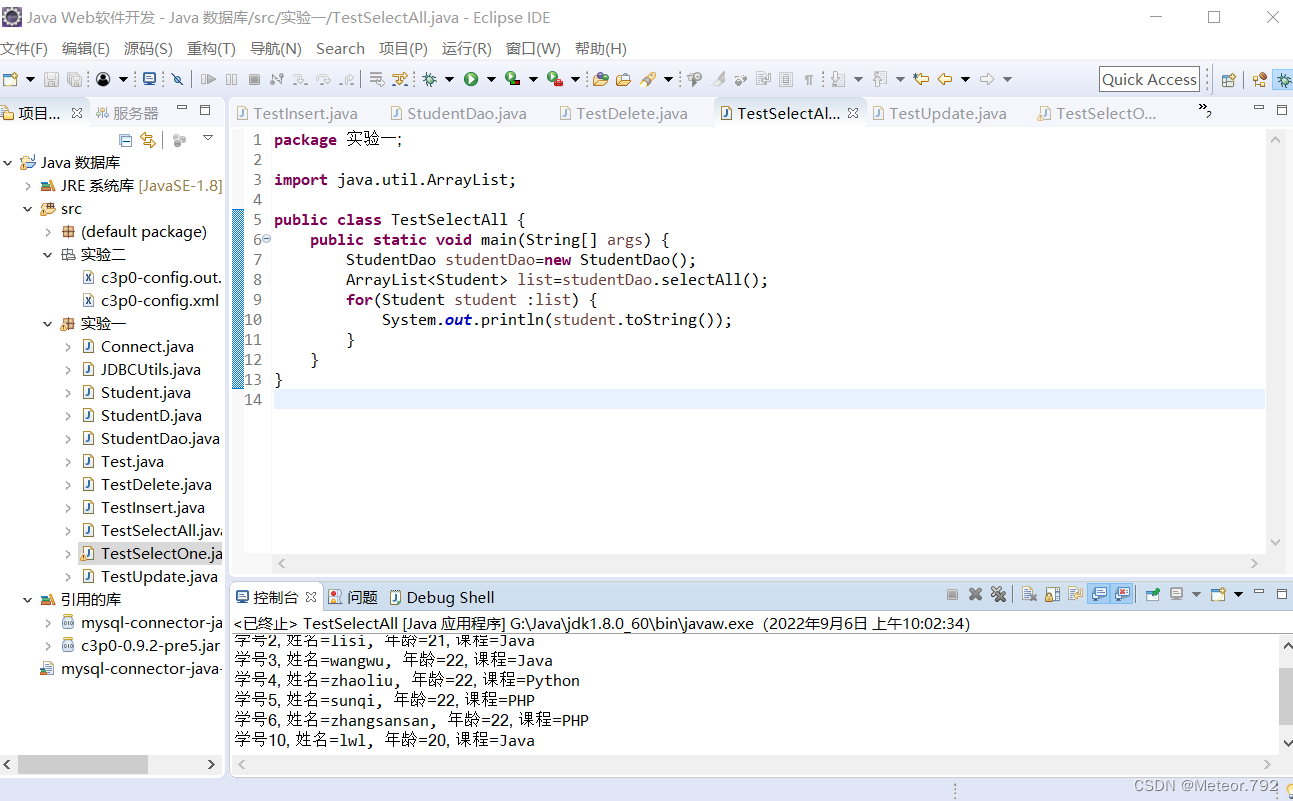The height and width of the screenshot is (801, 1293).
Task: Click the Quick Access field
Action: (1148, 78)
